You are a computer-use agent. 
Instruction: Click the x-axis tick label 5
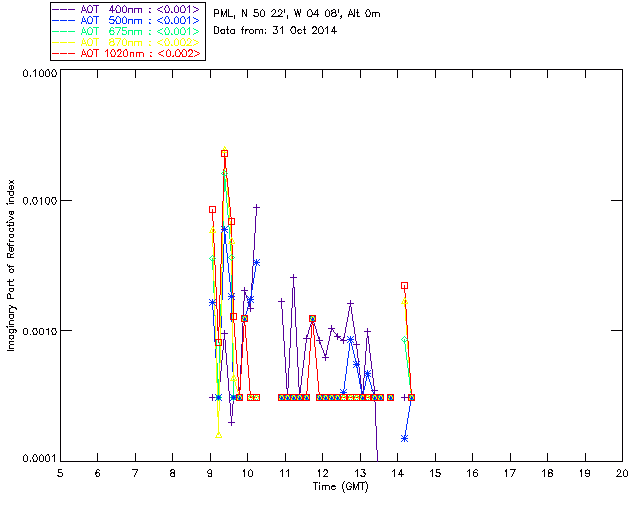[x=60, y=473]
